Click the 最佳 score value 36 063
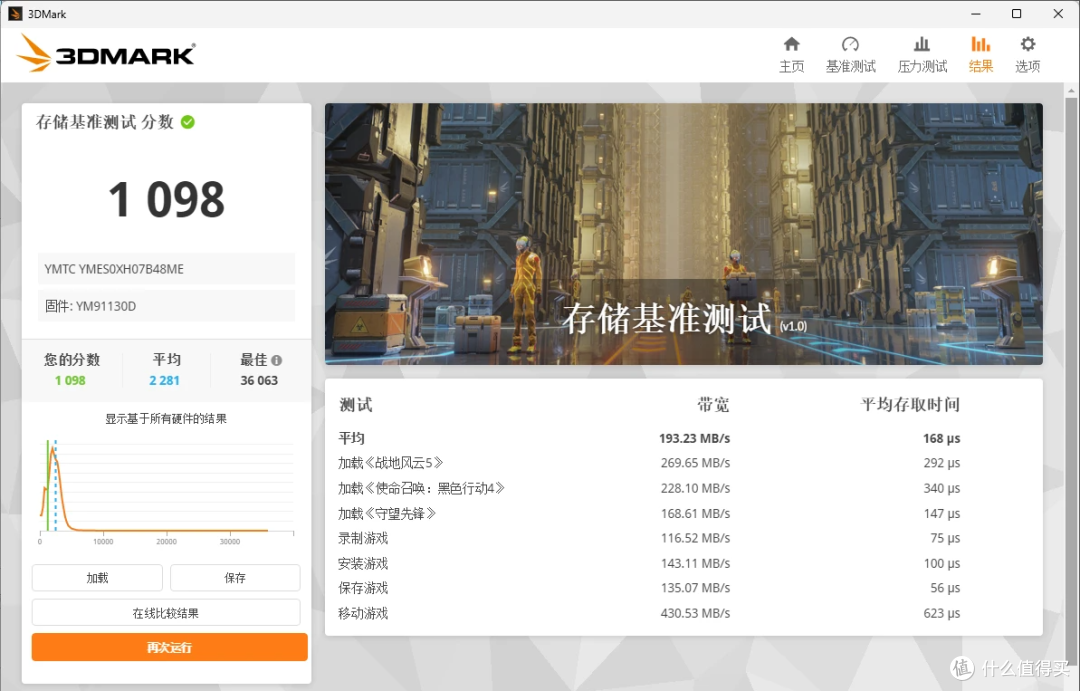This screenshot has height=691, width=1080. [259, 380]
